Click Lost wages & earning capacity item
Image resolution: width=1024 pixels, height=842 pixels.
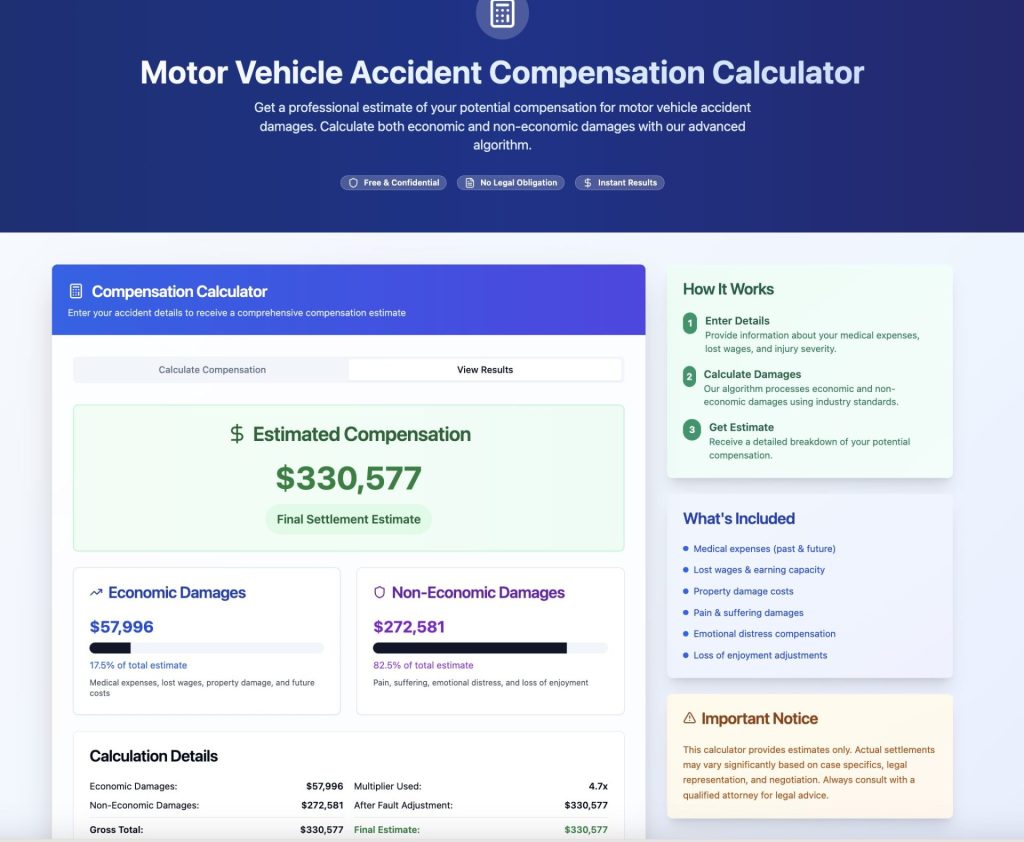pos(759,570)
